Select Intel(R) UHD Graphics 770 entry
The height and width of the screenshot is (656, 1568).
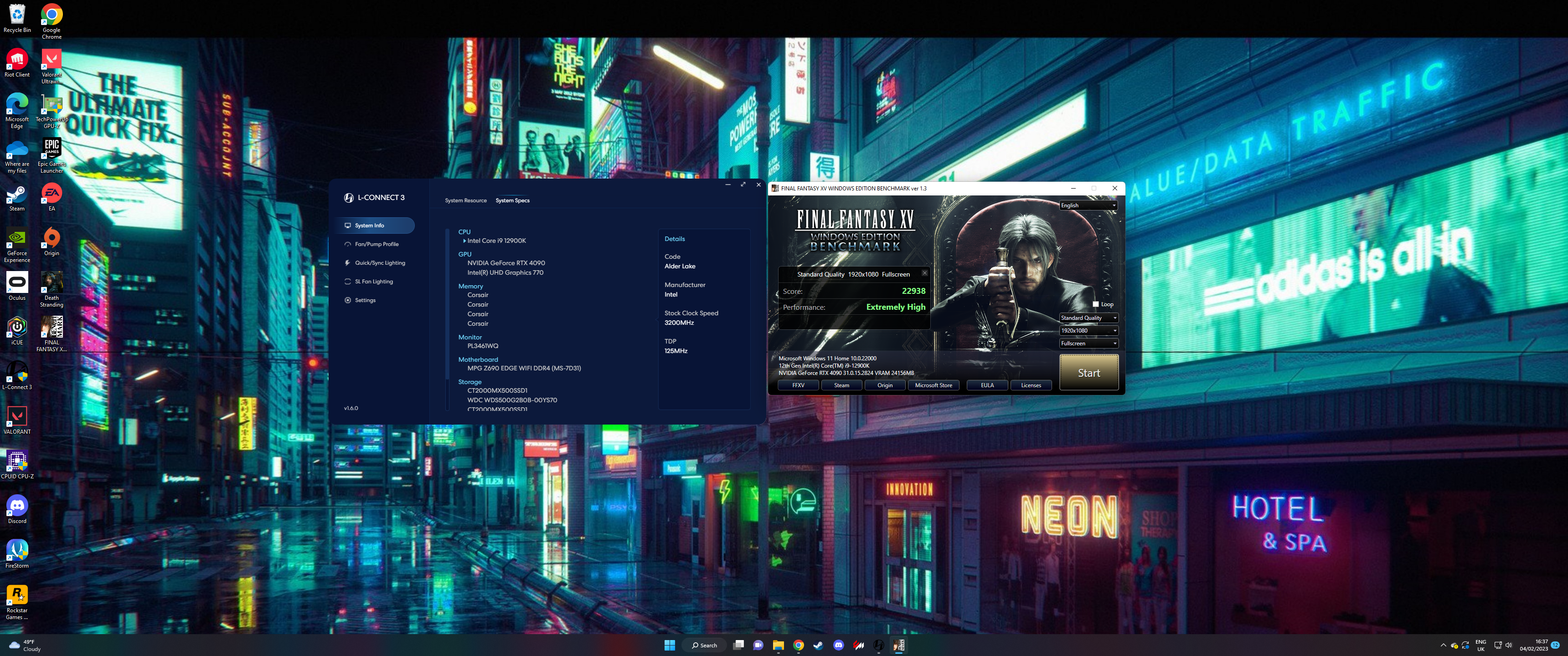coord(505,272)
